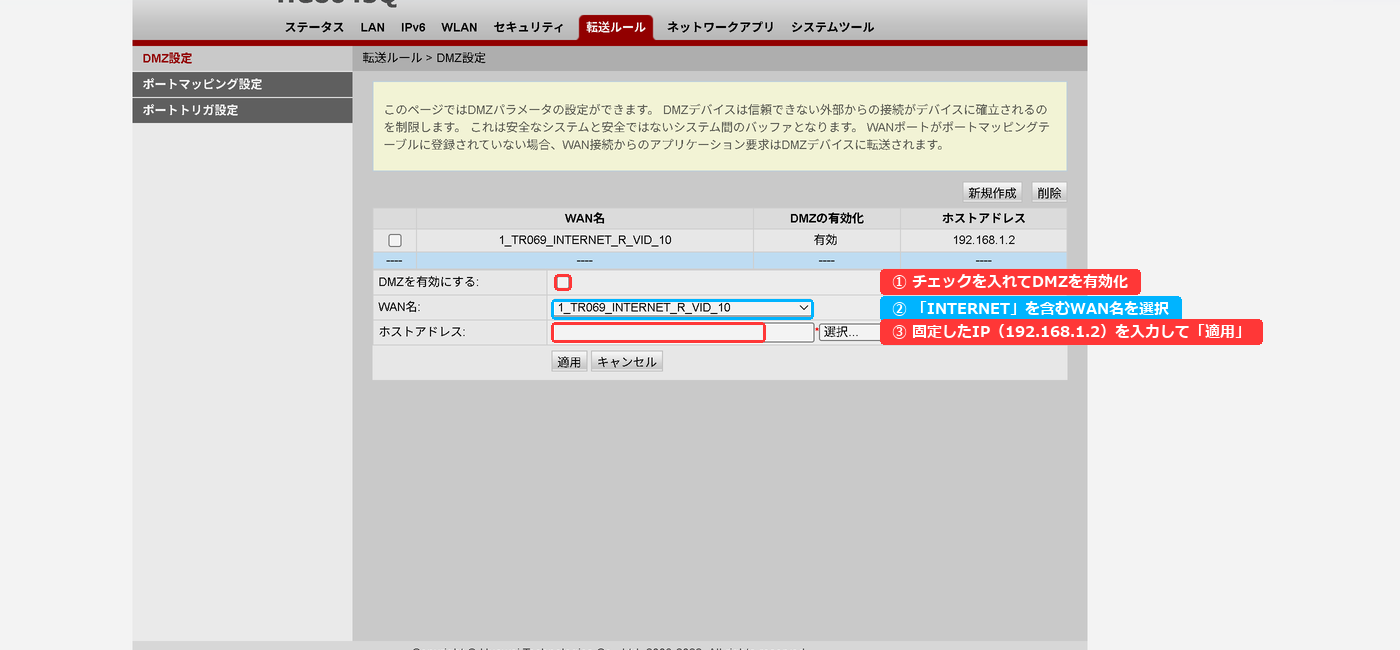Click the 適用 button
This screenshot has height=650, width=1400.
tap(569, 362)
